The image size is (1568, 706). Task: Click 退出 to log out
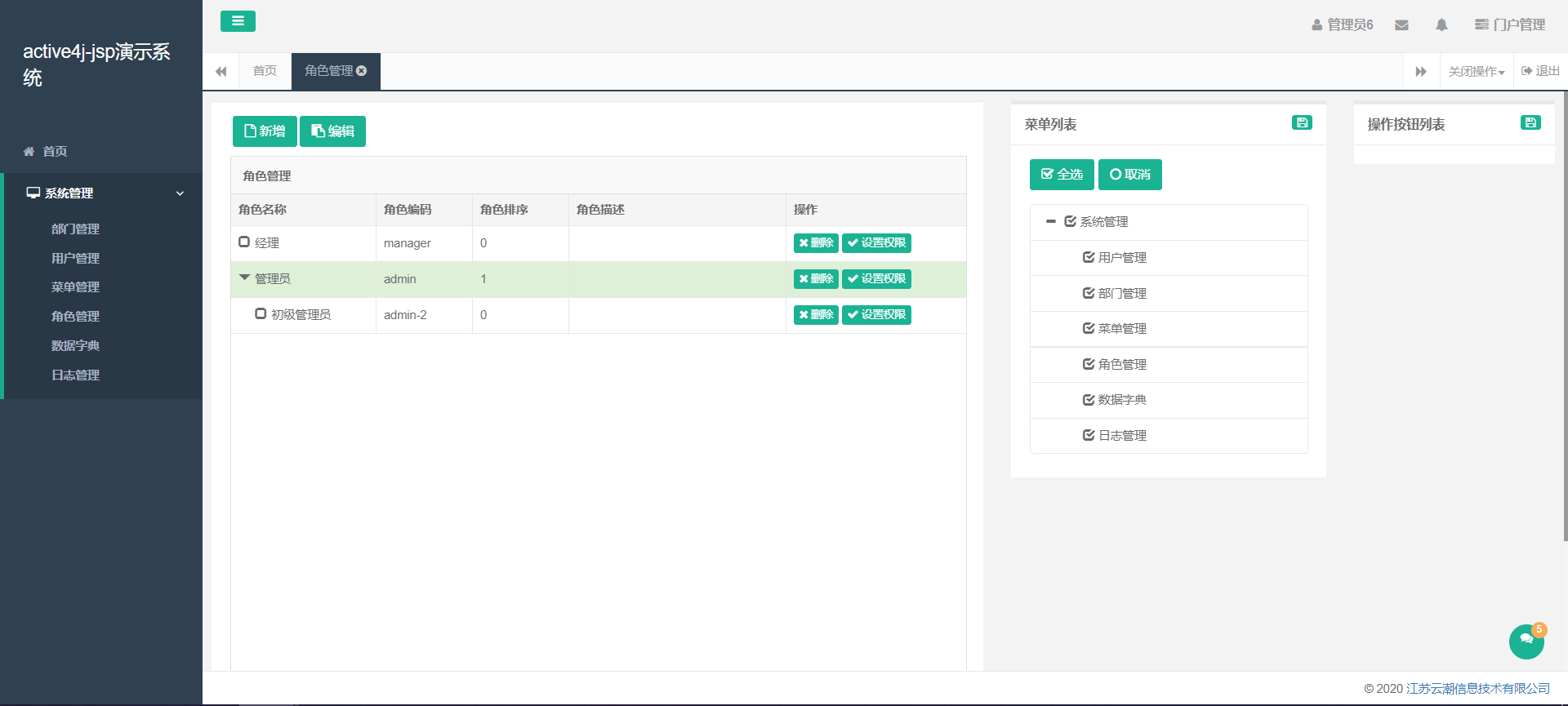1540,71
